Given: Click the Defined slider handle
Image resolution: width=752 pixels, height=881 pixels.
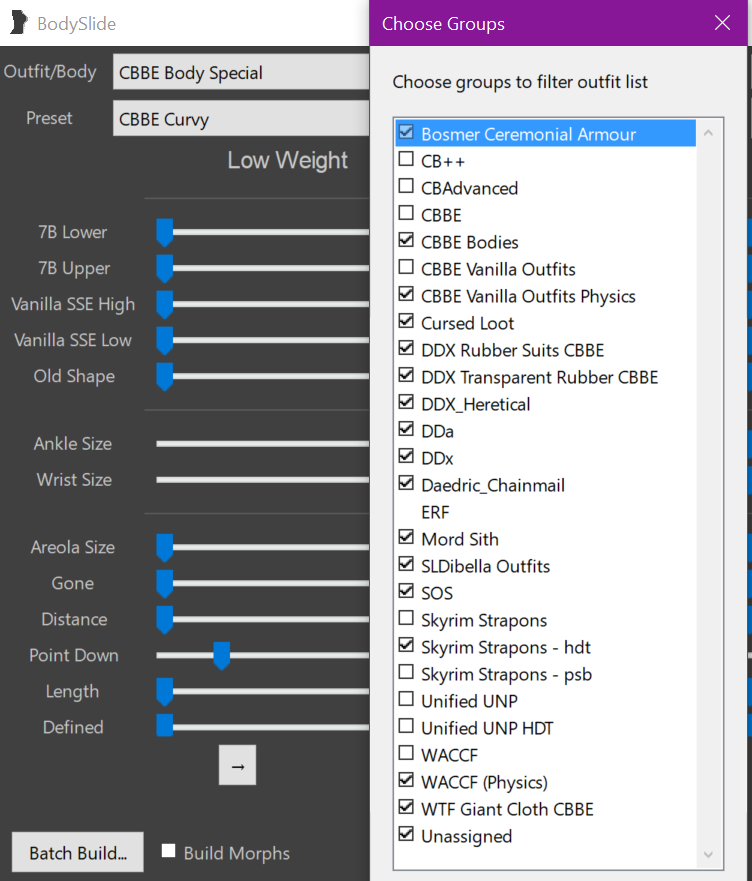Looking at the screenshot, I should (x=165, y=725).
